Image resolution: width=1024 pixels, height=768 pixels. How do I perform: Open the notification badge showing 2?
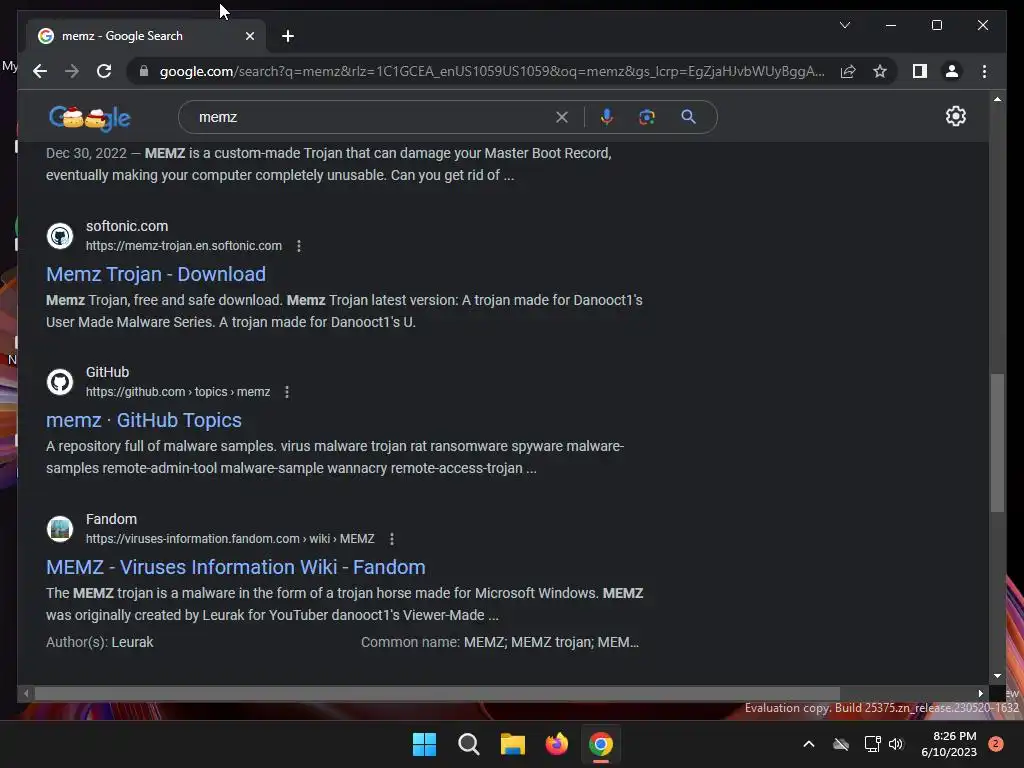[x=995, y=744]
